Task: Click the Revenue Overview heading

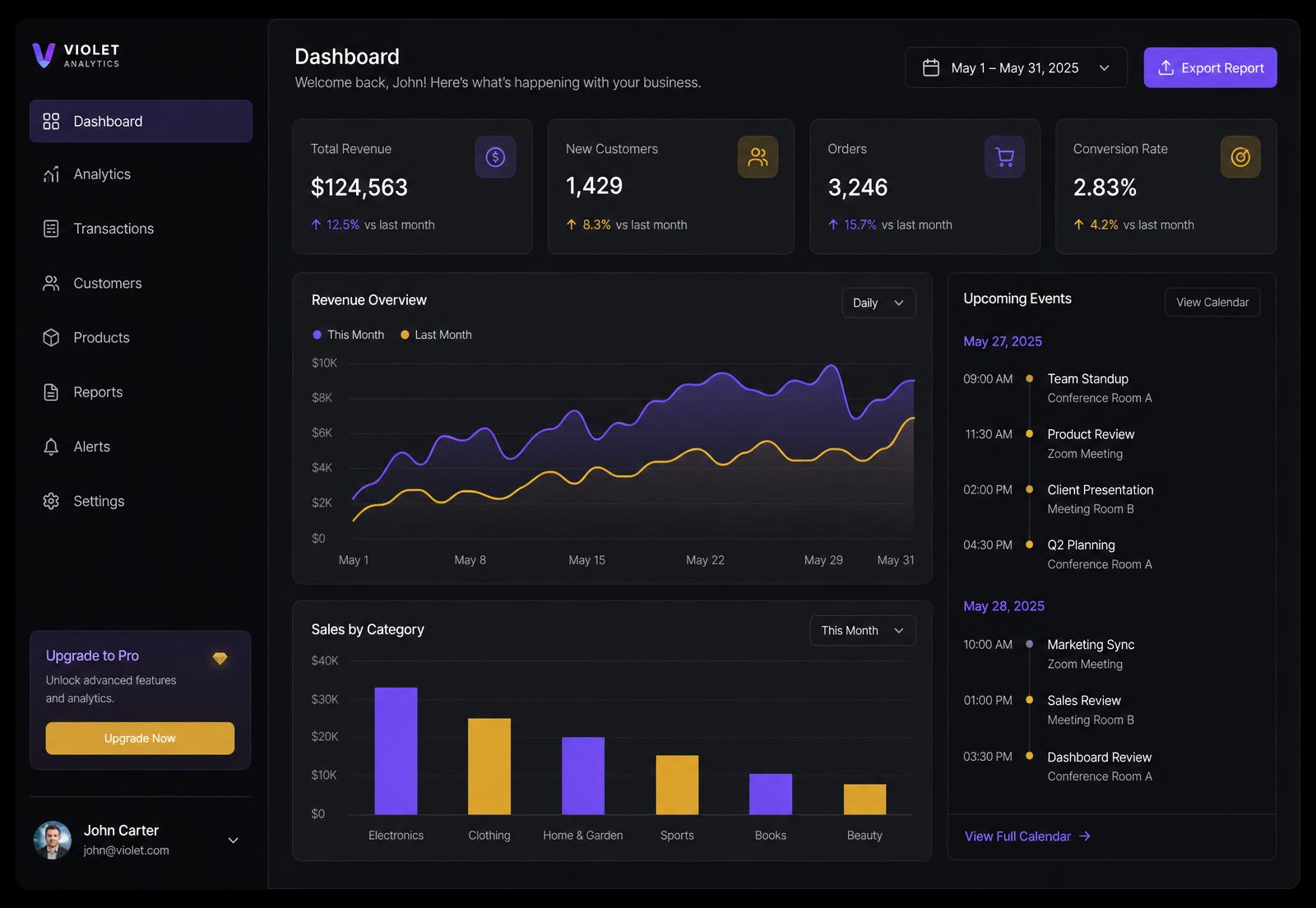Action: pos(368,300)
